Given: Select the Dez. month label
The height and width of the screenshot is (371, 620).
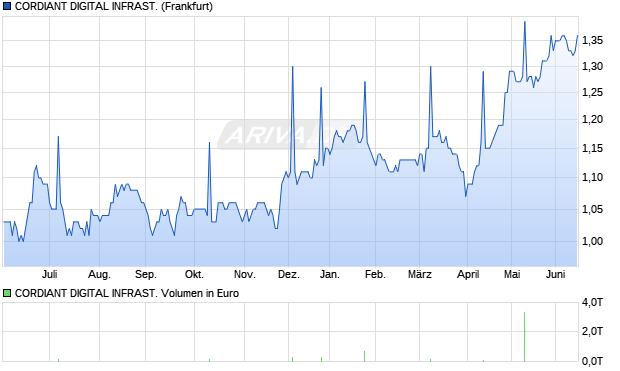Looking at the screenshot, I should [x=289, y=274].
